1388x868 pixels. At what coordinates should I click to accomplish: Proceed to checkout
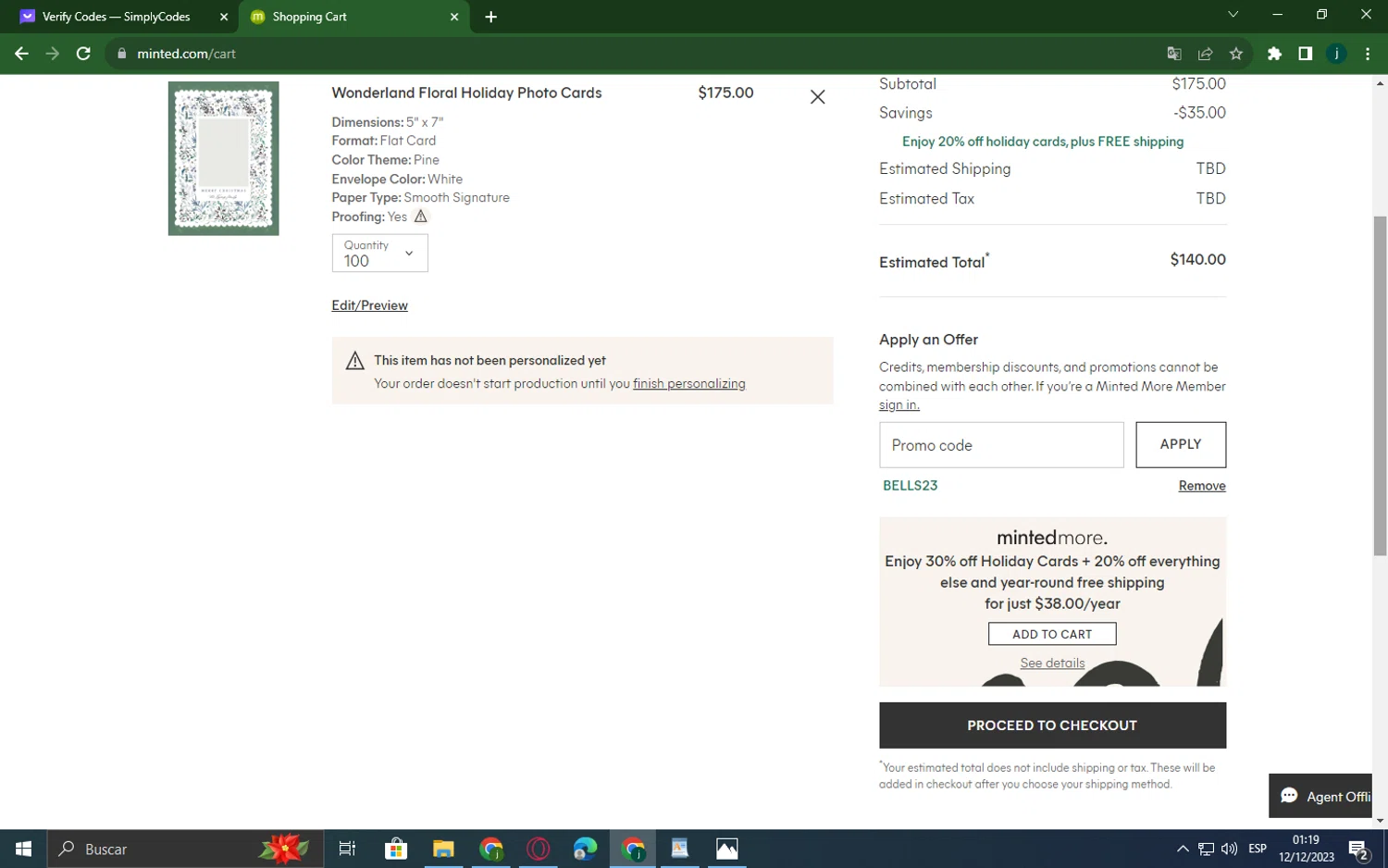click(x=1052, y=725)
